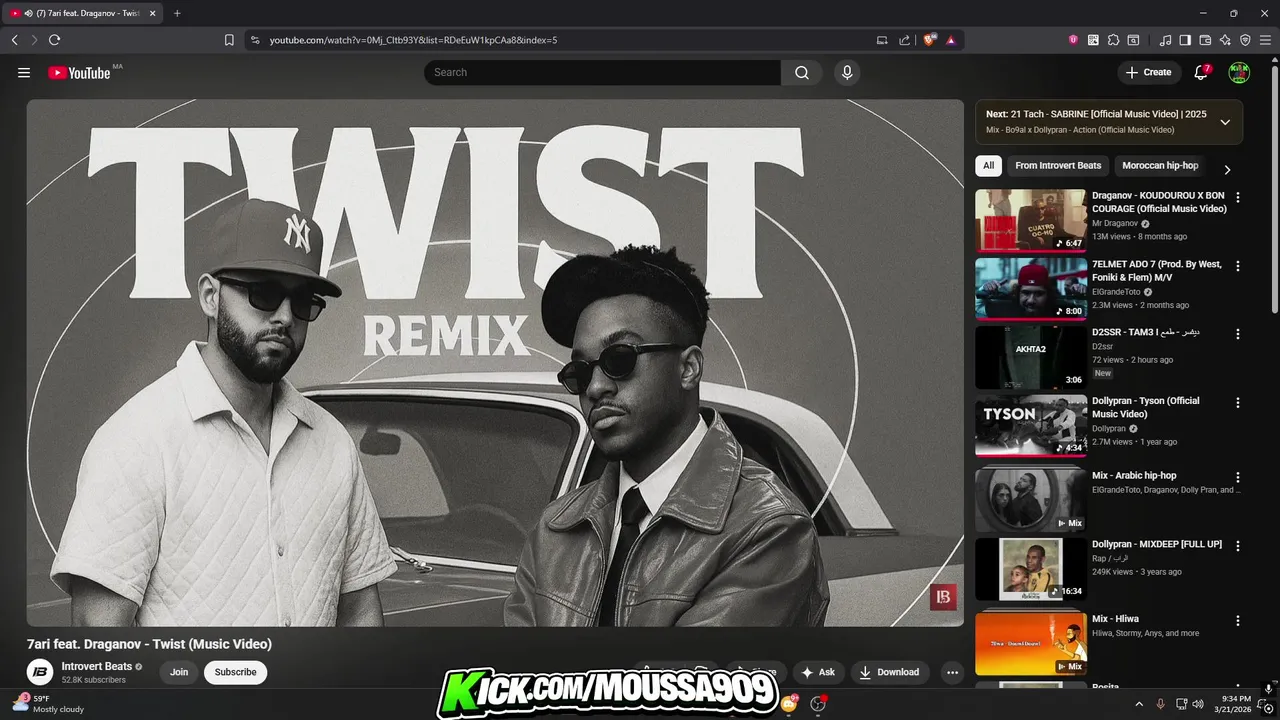Open the YouTube guide hamburger menu
The image size is (1280, 720).
click(x=24, y=72)
